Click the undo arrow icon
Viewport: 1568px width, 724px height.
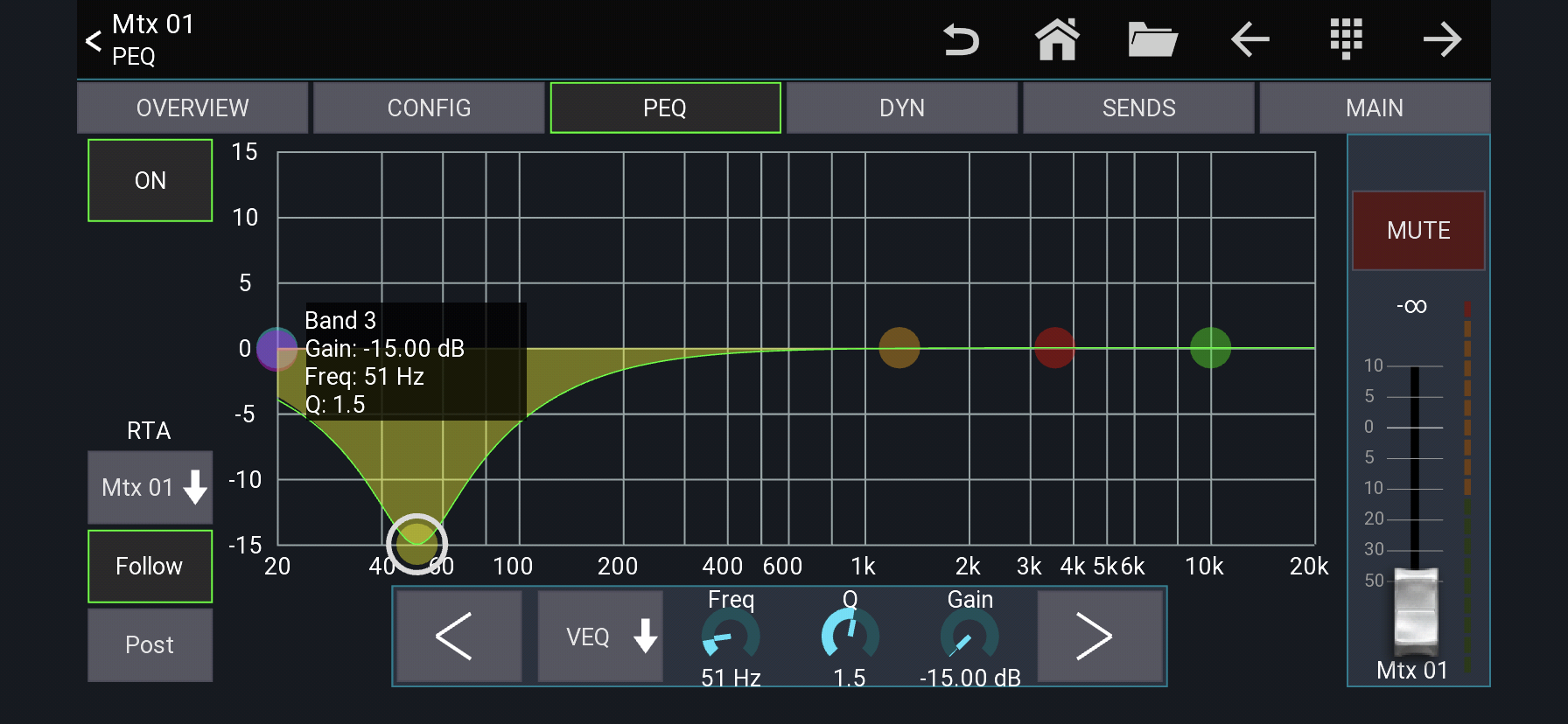point(961,40)
